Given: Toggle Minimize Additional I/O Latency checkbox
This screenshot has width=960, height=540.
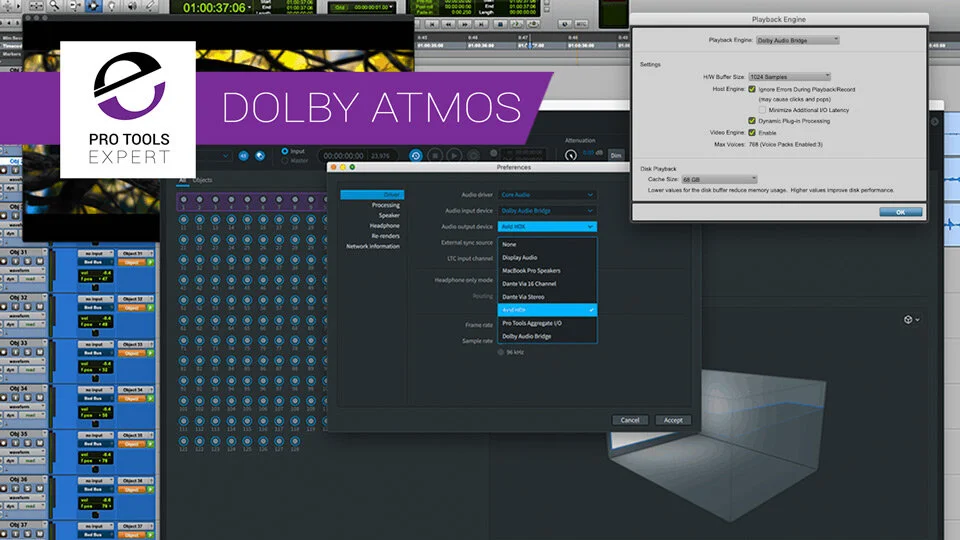Looking at the screenshot, I should pyautogui.click(x=762, y=110).
